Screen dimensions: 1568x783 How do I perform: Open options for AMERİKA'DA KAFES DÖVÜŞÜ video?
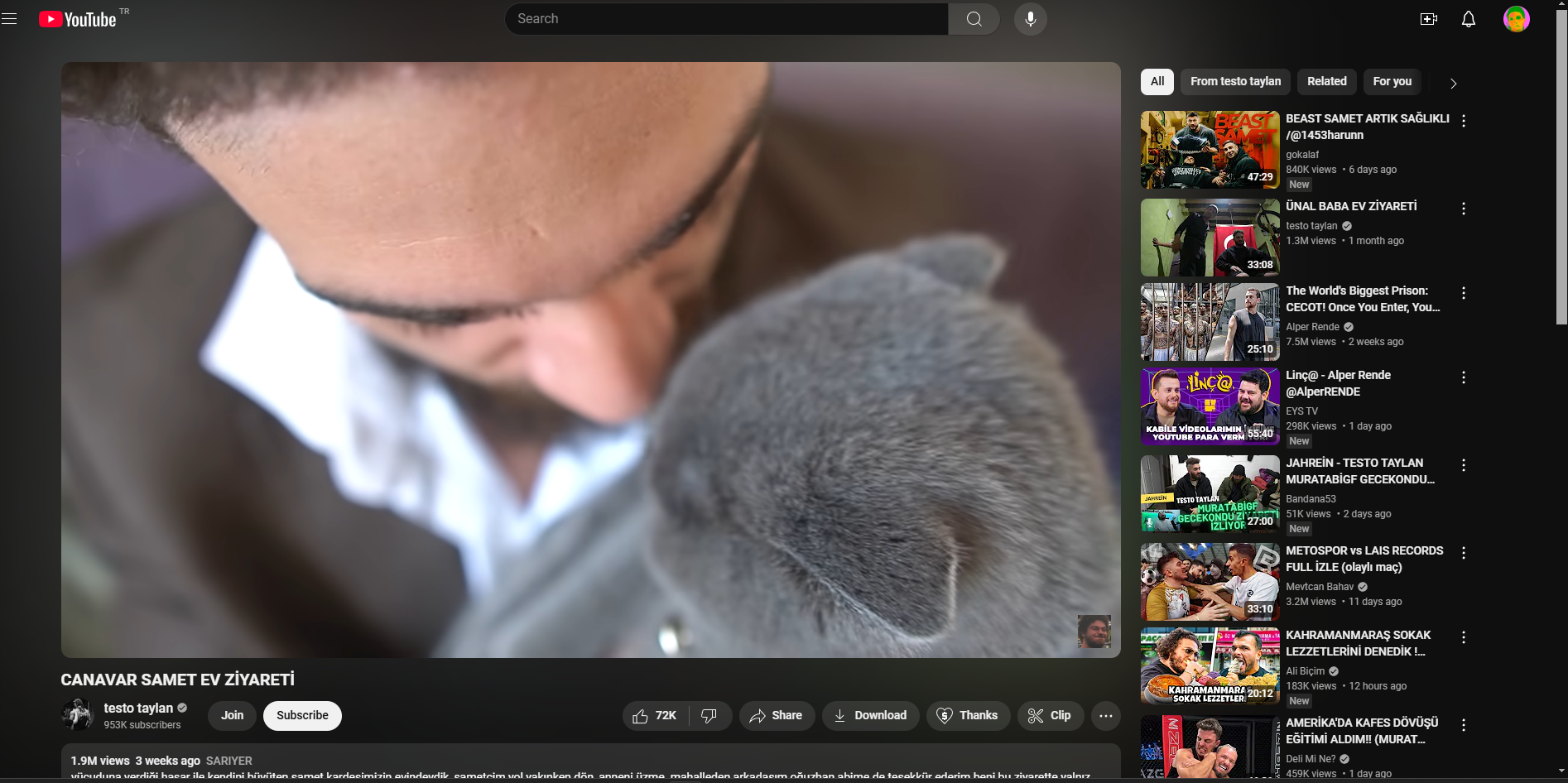[x=1464, y=725]
